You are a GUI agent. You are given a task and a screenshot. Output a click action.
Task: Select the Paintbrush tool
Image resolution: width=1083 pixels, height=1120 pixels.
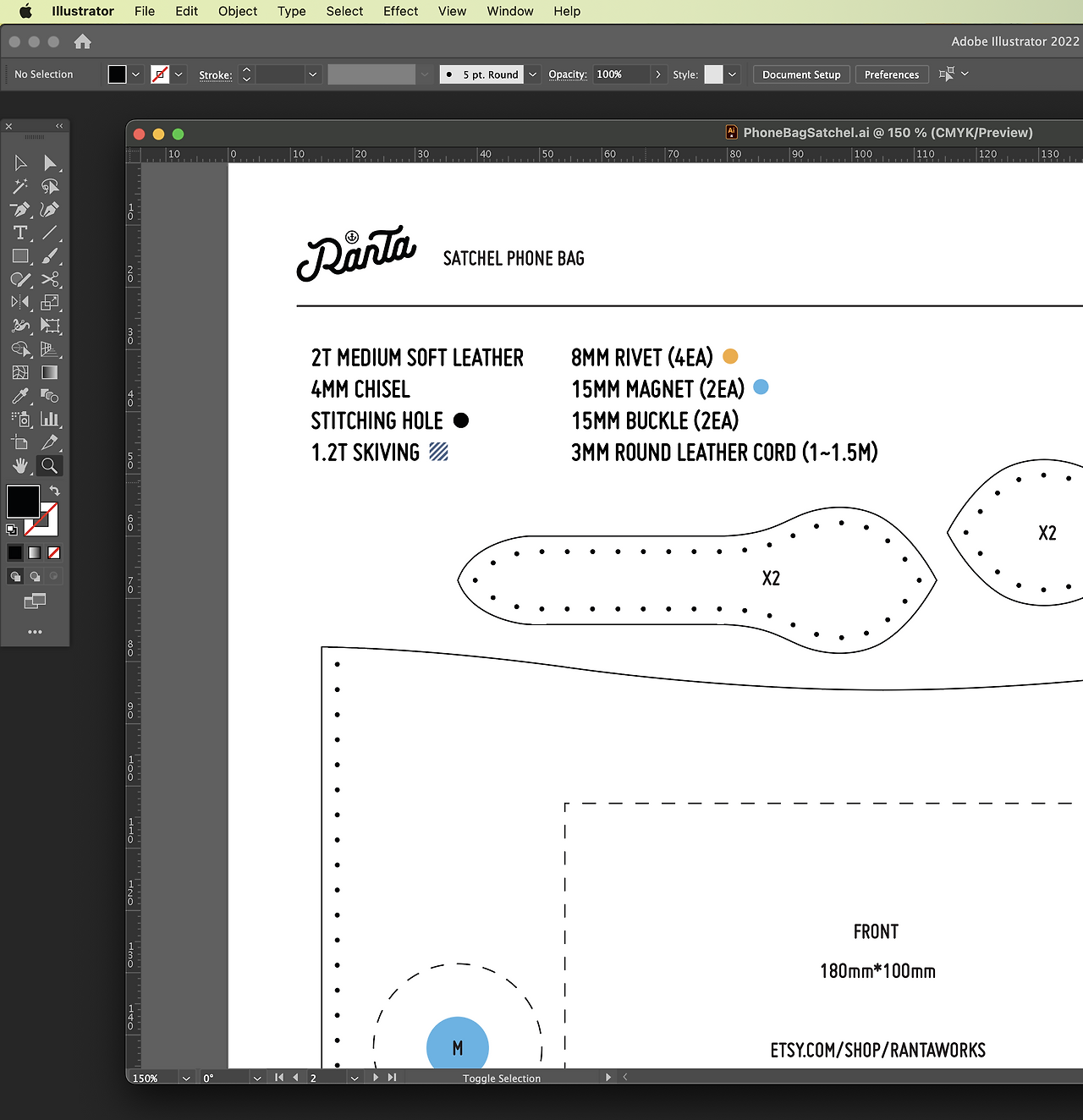click(50, 256)
